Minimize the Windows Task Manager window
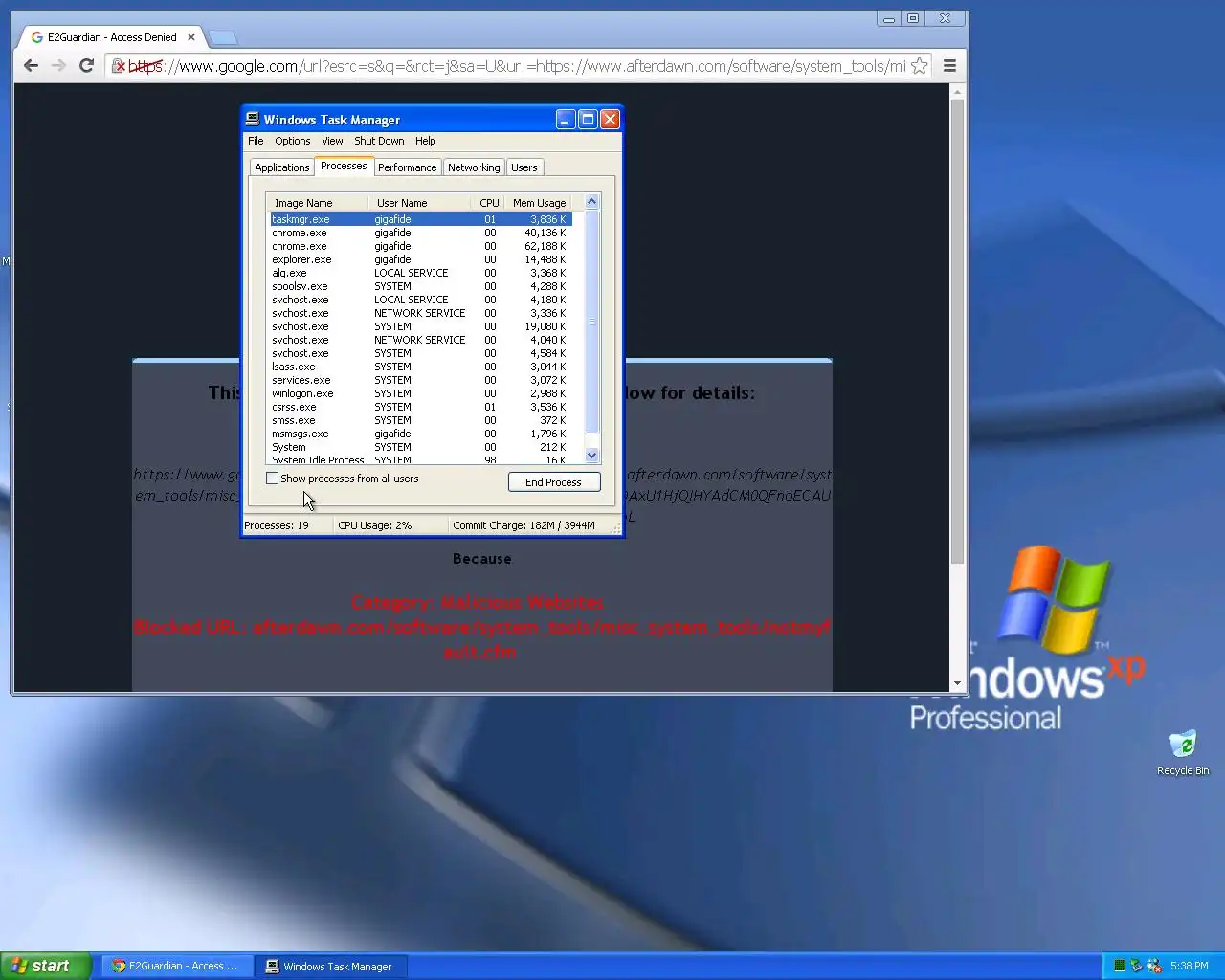 (566, 120)
